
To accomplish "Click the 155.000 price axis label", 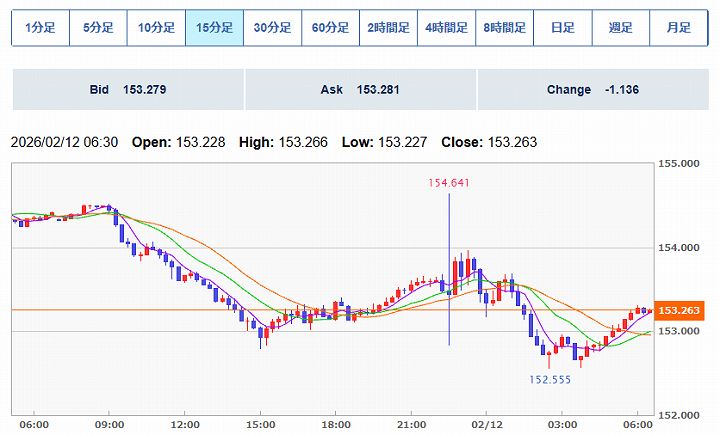I will tap(681, 163).
